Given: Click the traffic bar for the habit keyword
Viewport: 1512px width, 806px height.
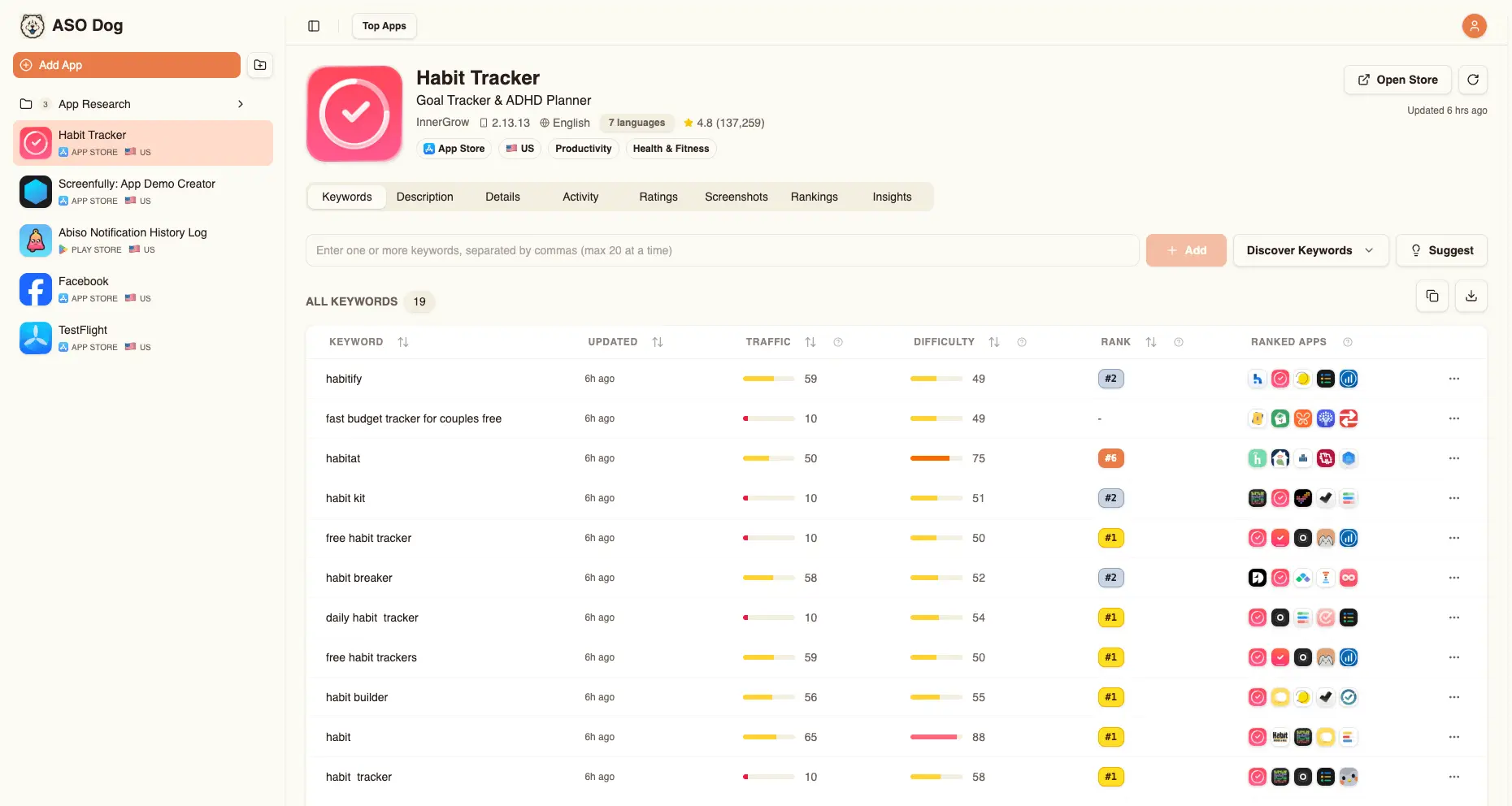Looking at the screenshot, I should (x=768, y=737).
